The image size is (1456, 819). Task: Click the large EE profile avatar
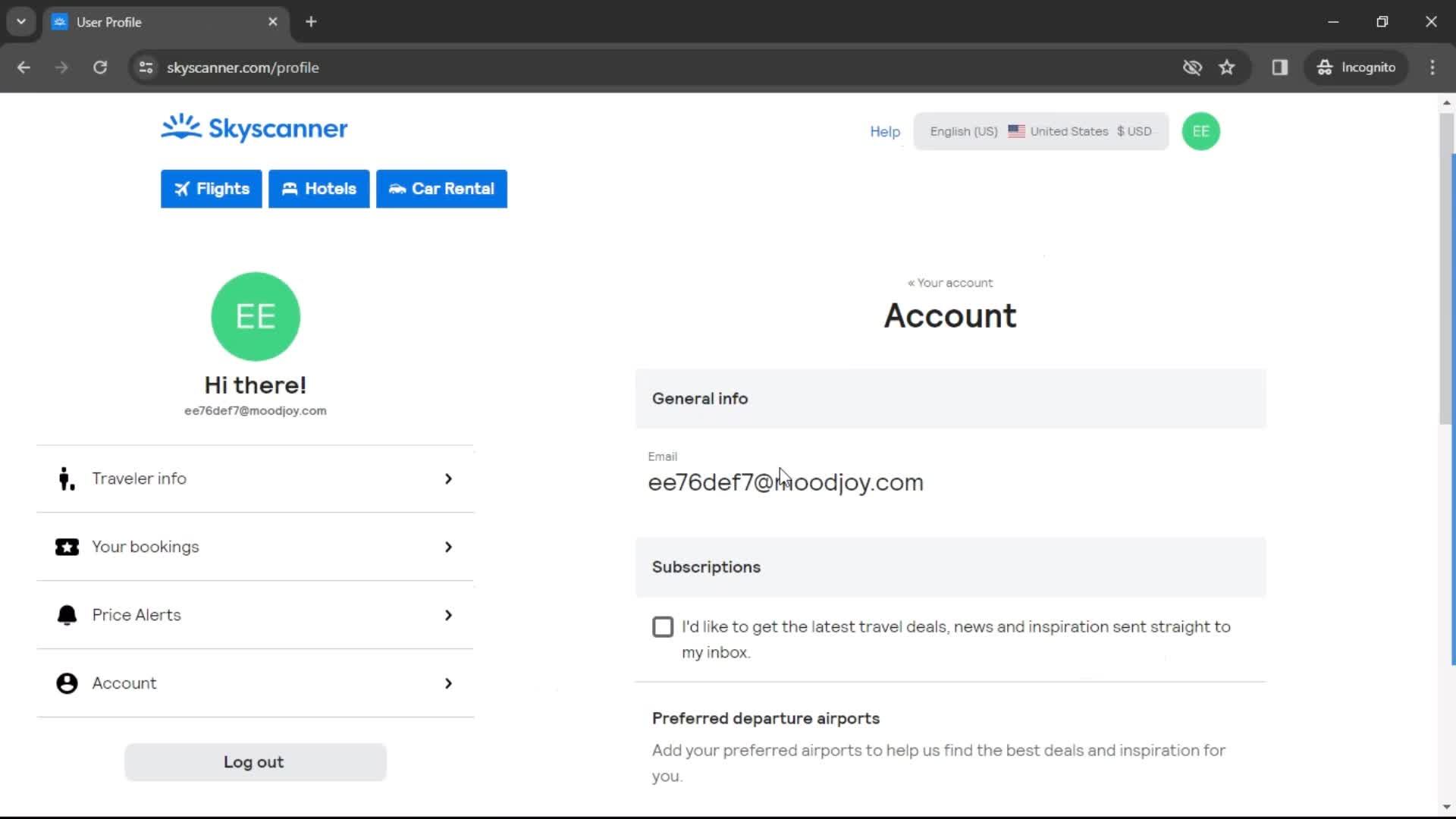256,316
